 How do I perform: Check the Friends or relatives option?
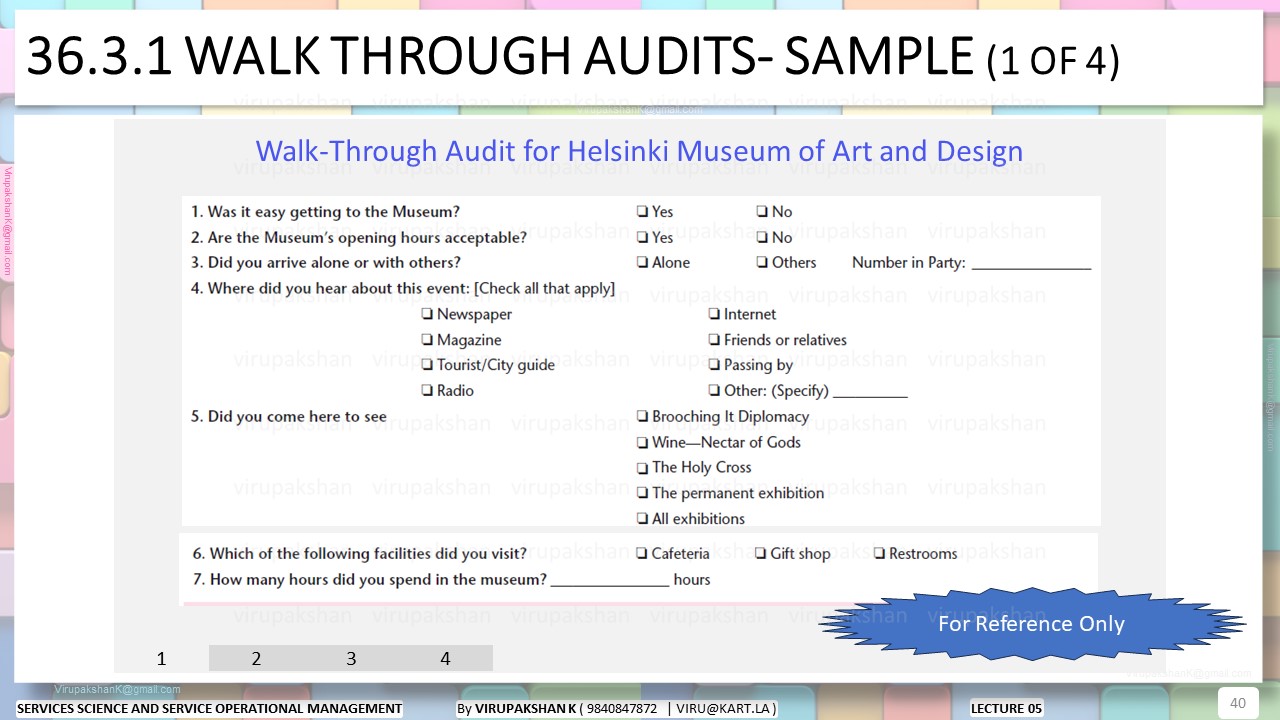click(x=714, y=340)
